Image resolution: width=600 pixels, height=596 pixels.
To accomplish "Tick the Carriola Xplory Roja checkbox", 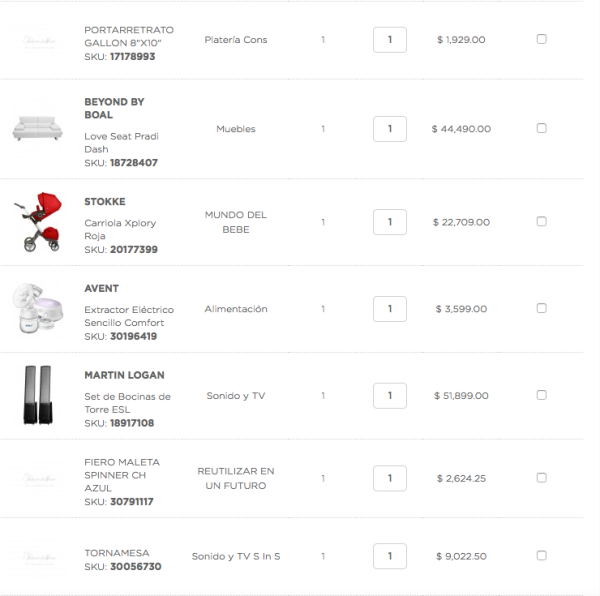I will [x=541, y=221].
